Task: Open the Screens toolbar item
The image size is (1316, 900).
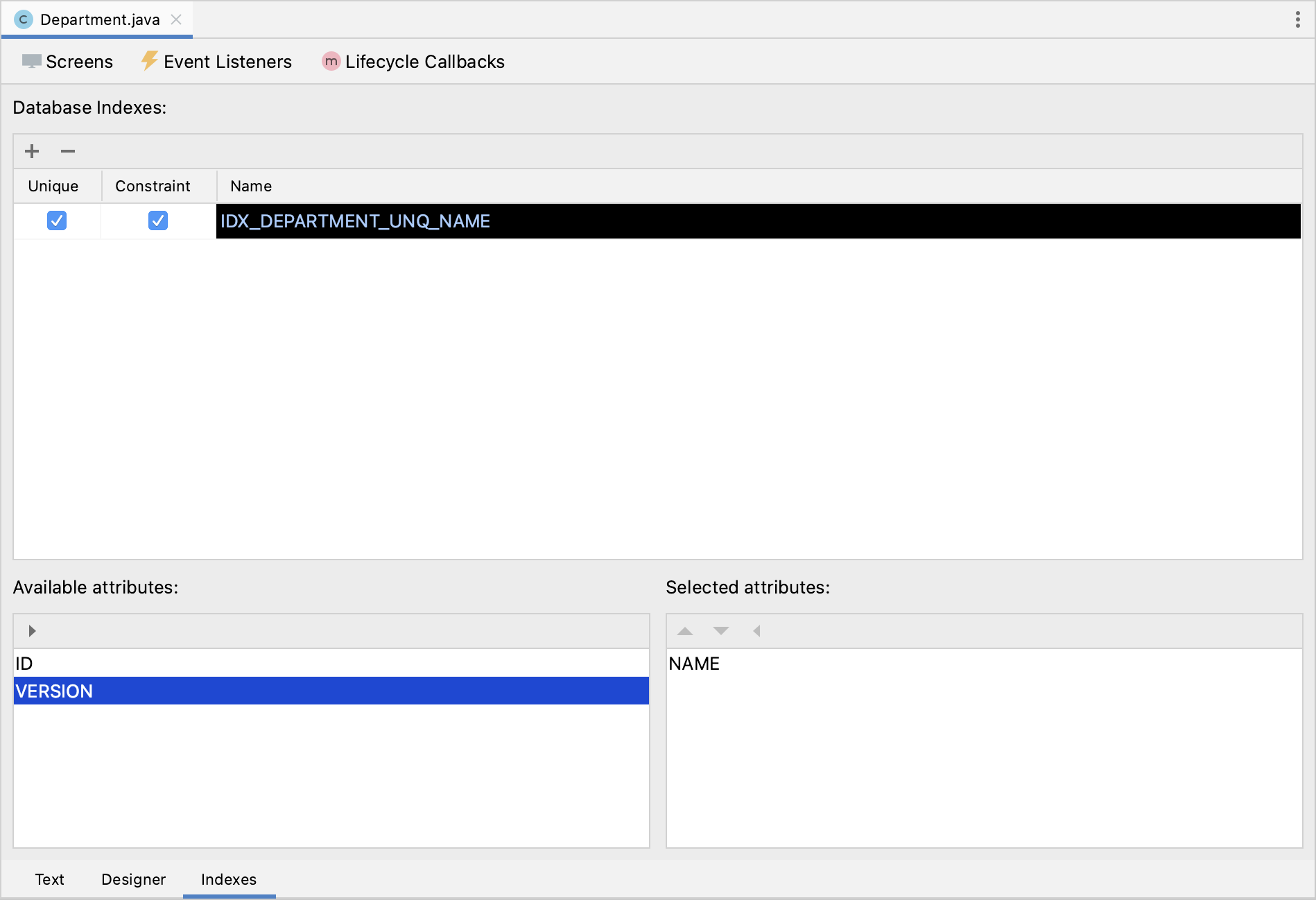Action: 67,61
